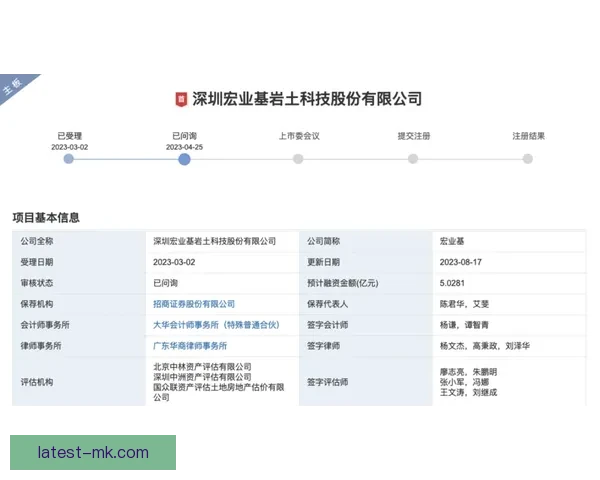Click the 律师事务所 label
Image resolution: width=600 pixels, height=480 pixels.
(41, 346)
